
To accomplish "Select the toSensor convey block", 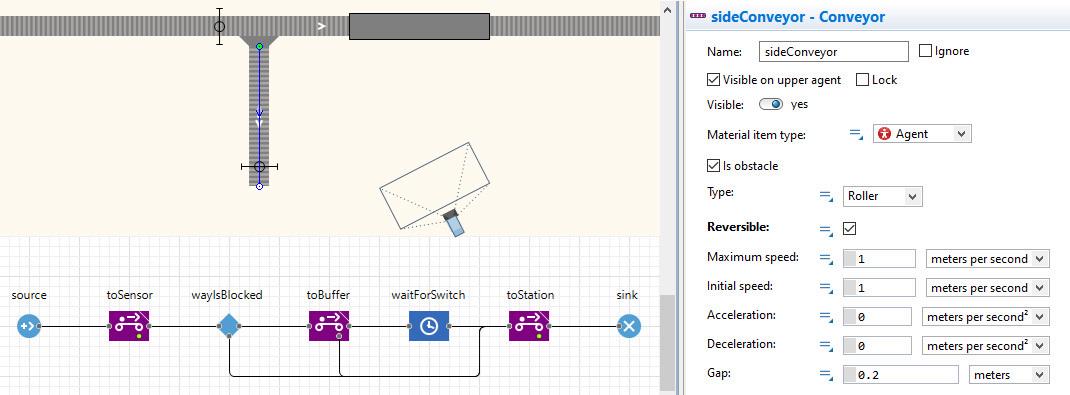I will [129, 326].
